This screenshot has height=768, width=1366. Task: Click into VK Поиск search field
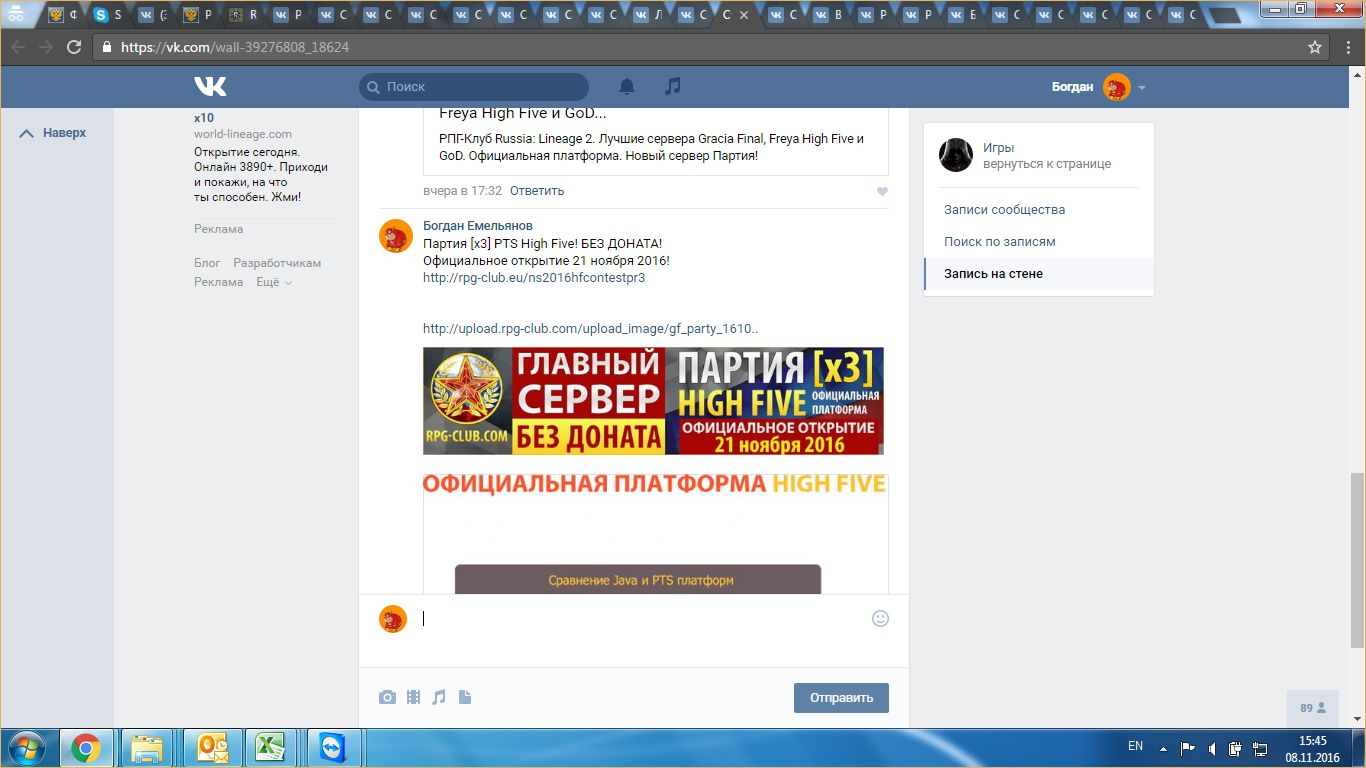point(474,87)
